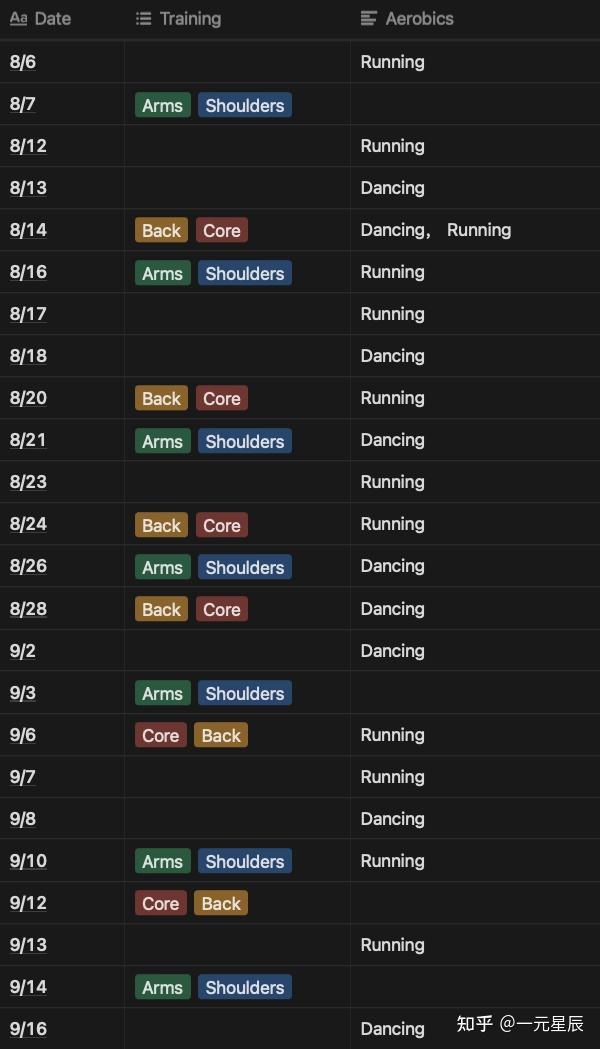Image resolution: width=600 pixels, height=1049 pixels.
Task: Open the Aerobics column header options
Action: click(419, 19)
